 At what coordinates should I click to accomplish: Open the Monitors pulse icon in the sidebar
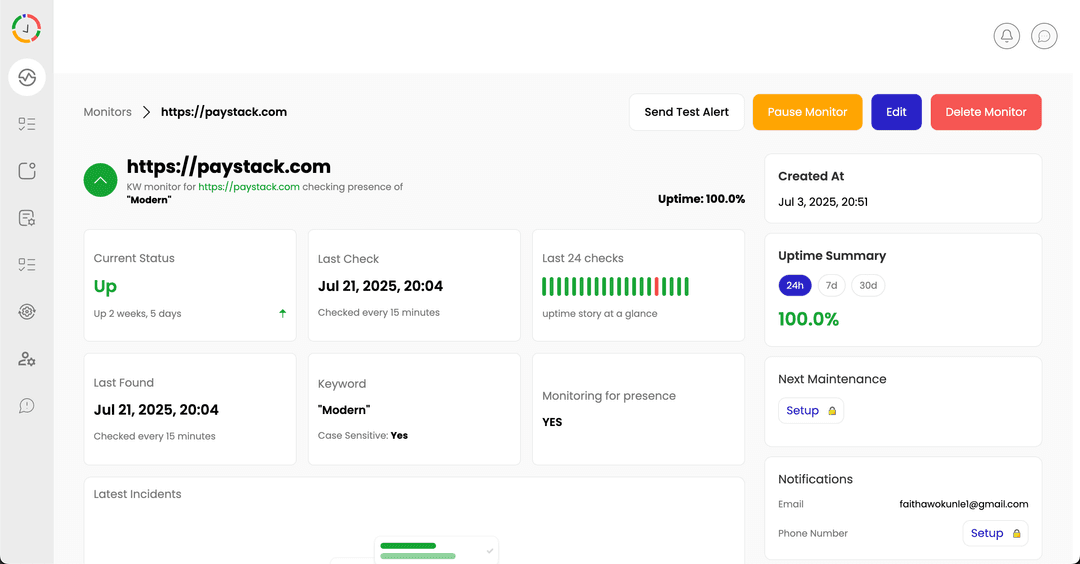(27, 77)
